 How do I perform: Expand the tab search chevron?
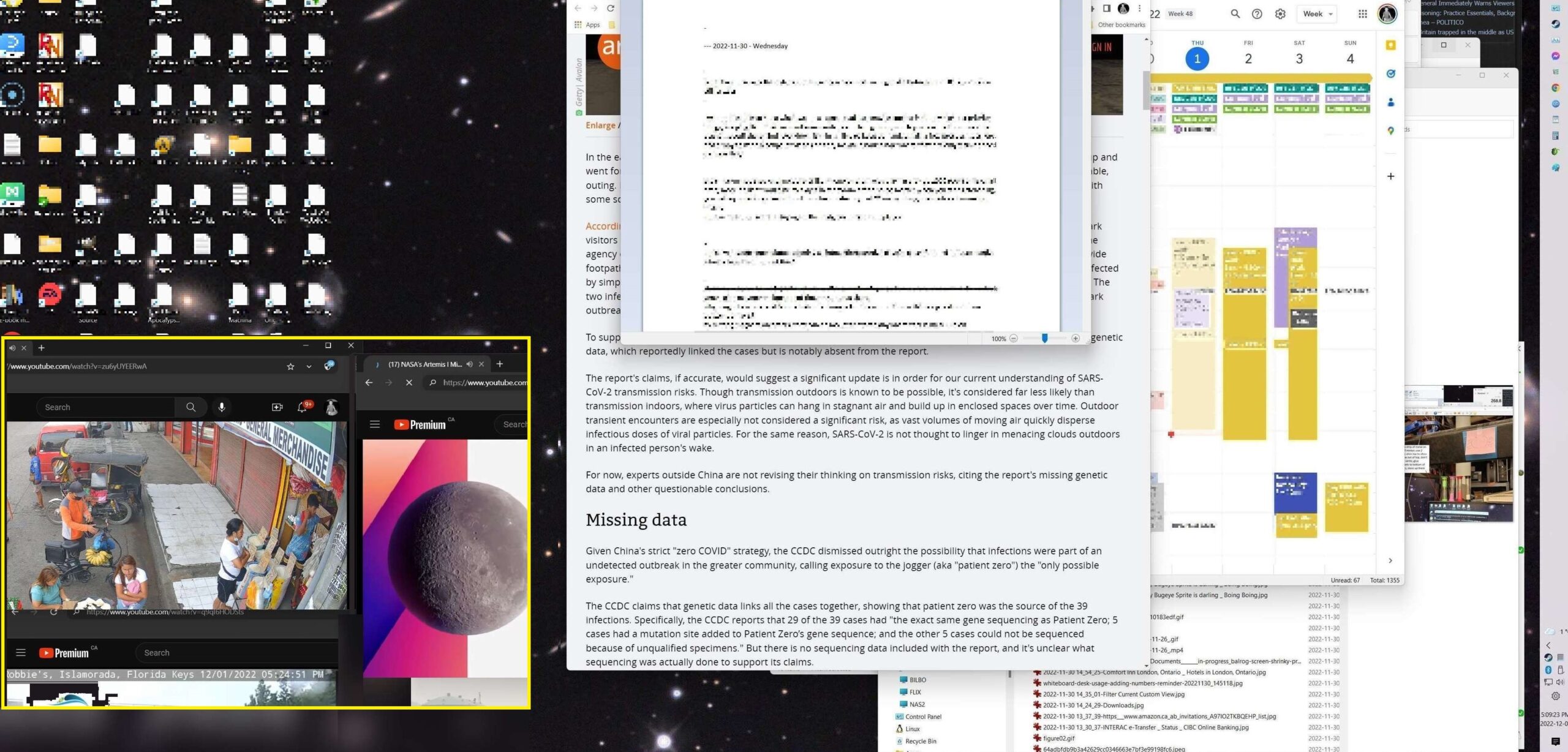click(309, 366)
